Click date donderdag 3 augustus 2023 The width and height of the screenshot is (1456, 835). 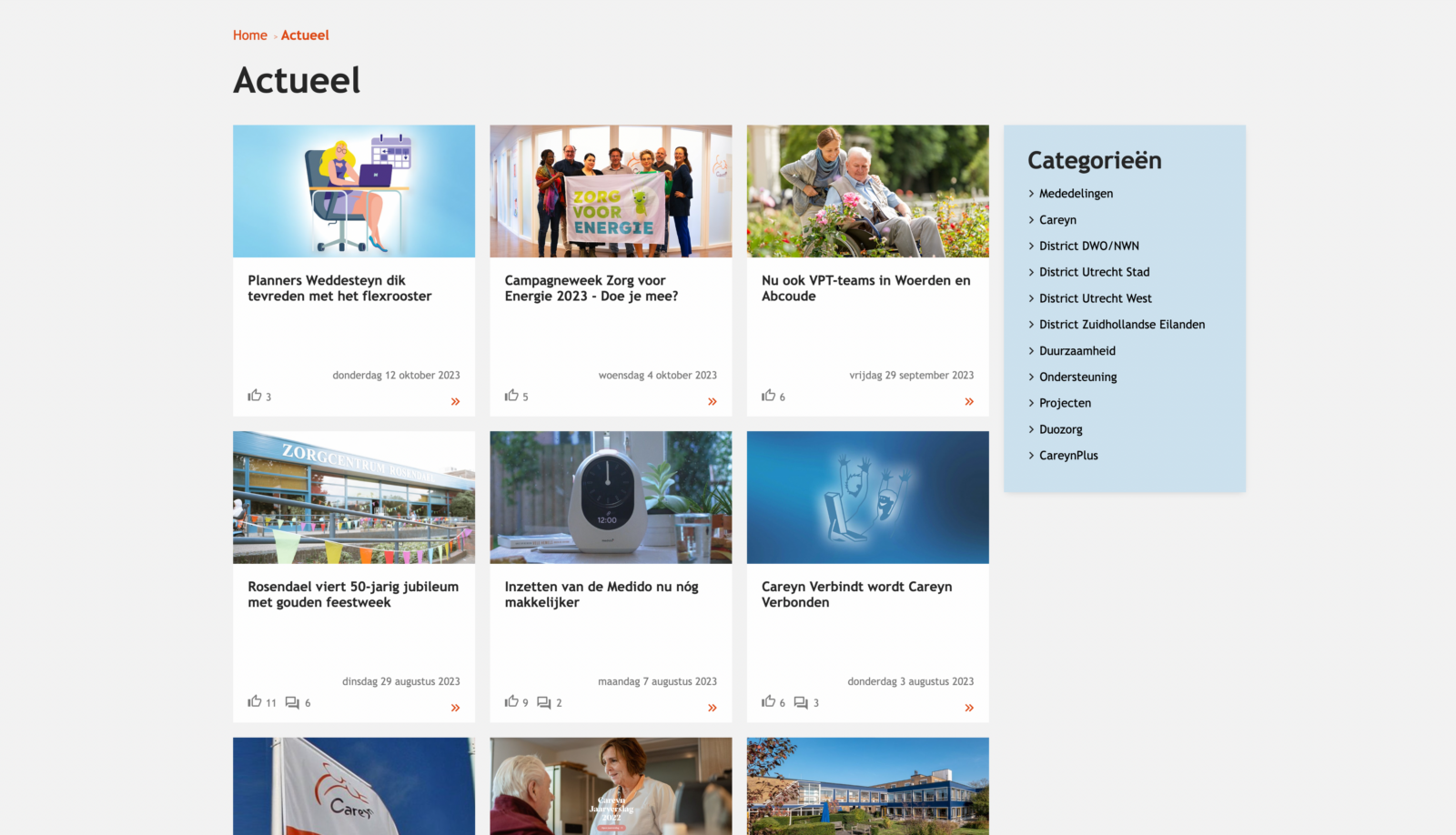(x=911, y=682)
